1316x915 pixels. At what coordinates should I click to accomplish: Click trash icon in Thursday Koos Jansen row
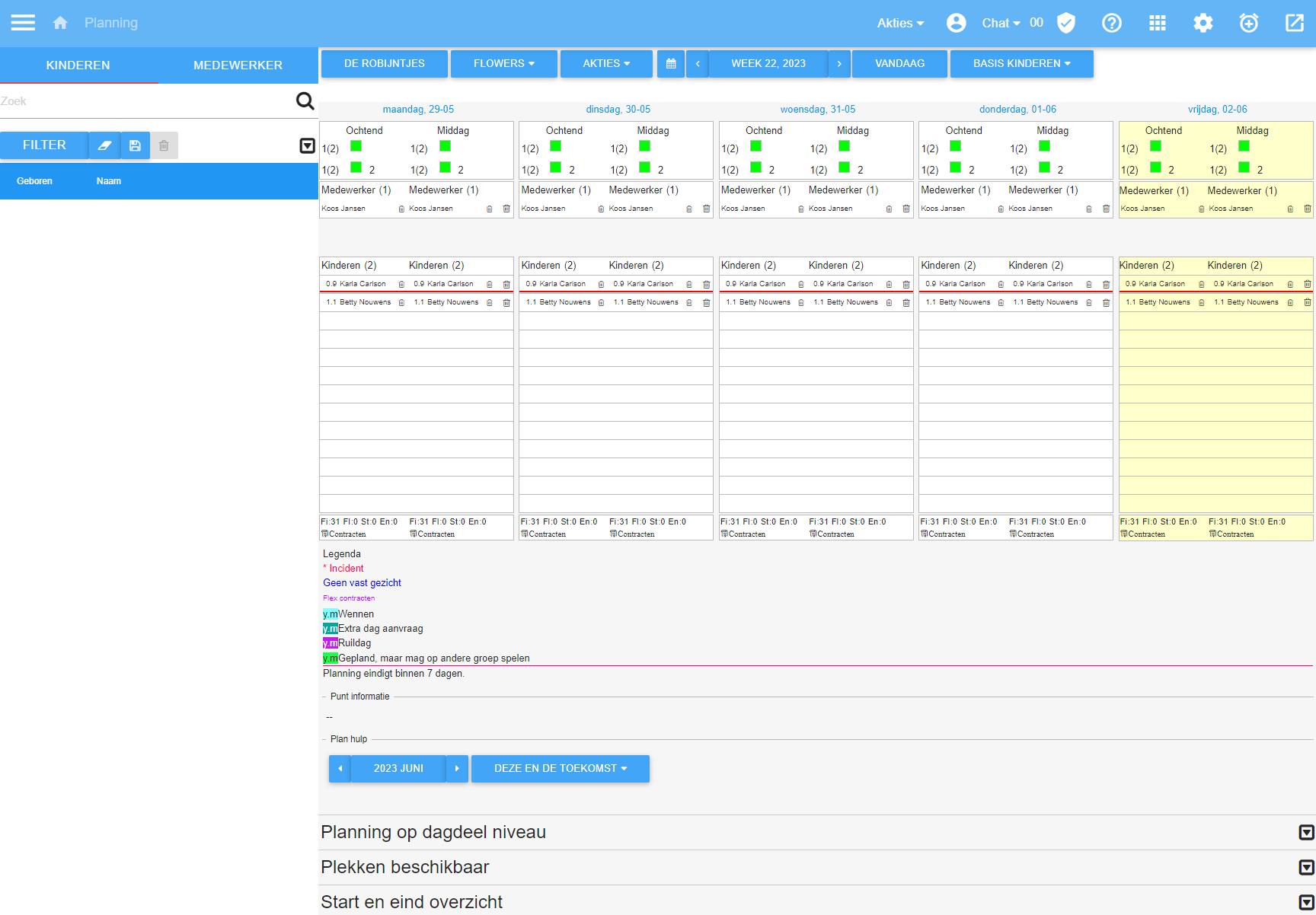(x=1106, y=209)
